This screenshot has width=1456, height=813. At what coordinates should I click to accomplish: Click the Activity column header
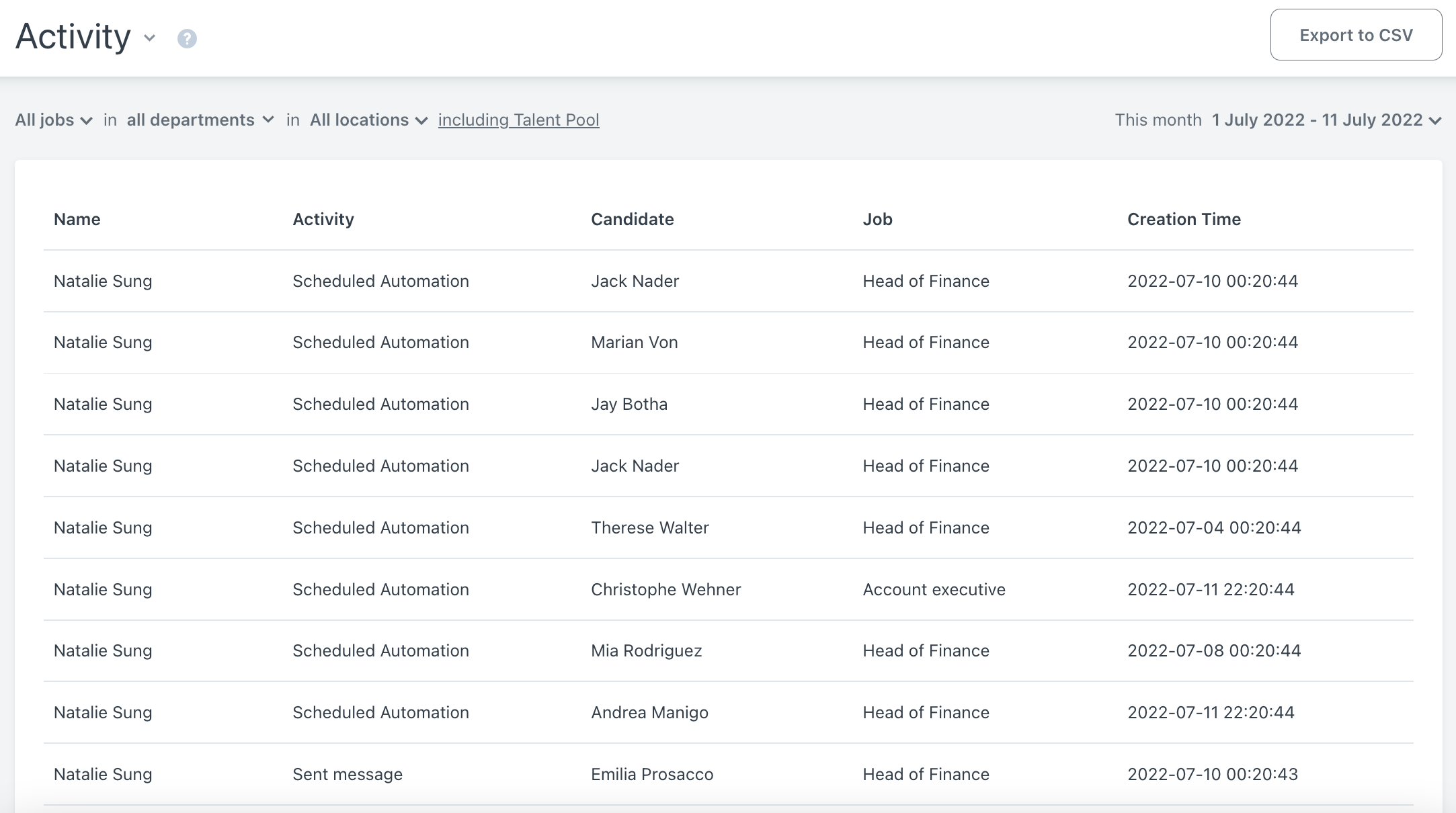[x=323, y=219]
